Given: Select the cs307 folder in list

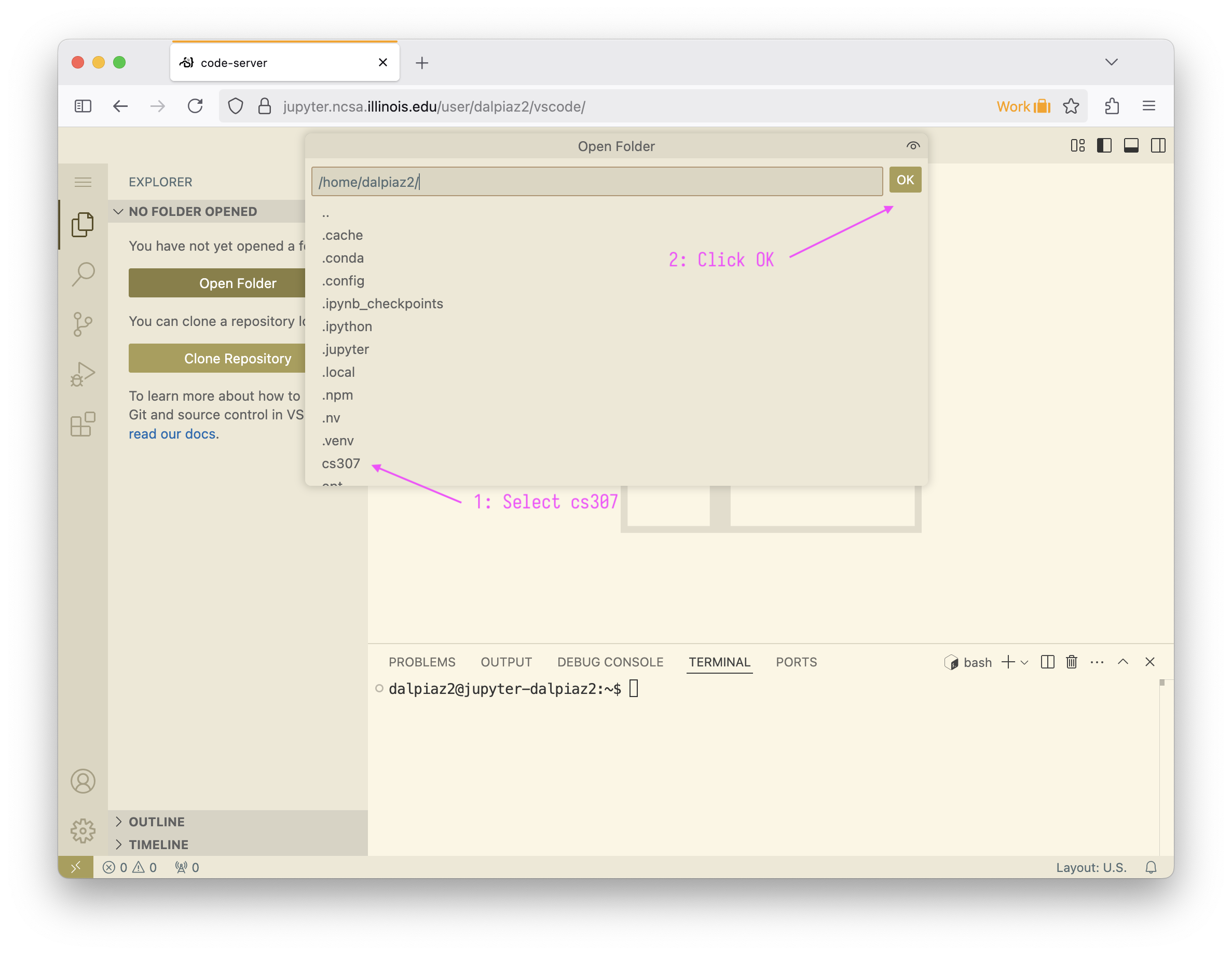Looking at the screenshot, I should (x=341, y=463).
